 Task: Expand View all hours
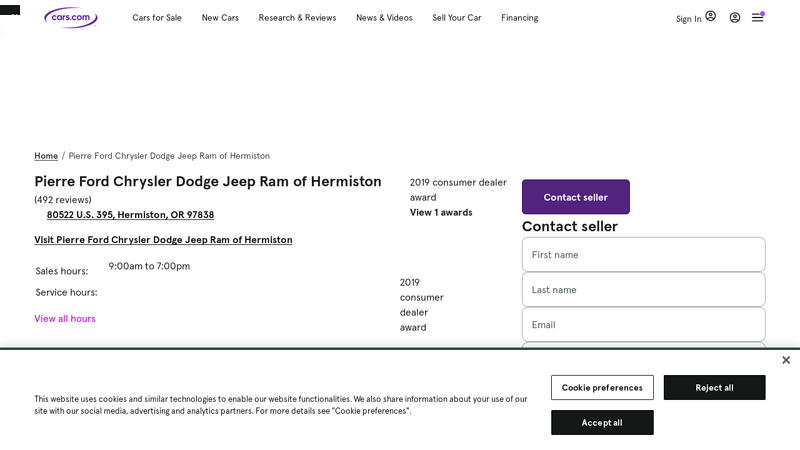click(65, 318)
